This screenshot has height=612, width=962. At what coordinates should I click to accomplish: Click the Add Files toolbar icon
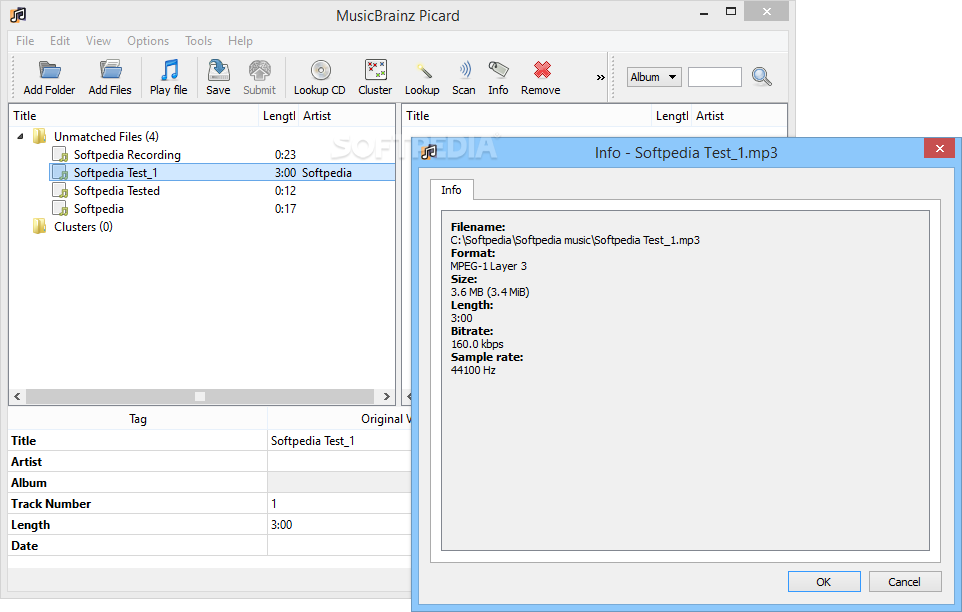point(110,70)
